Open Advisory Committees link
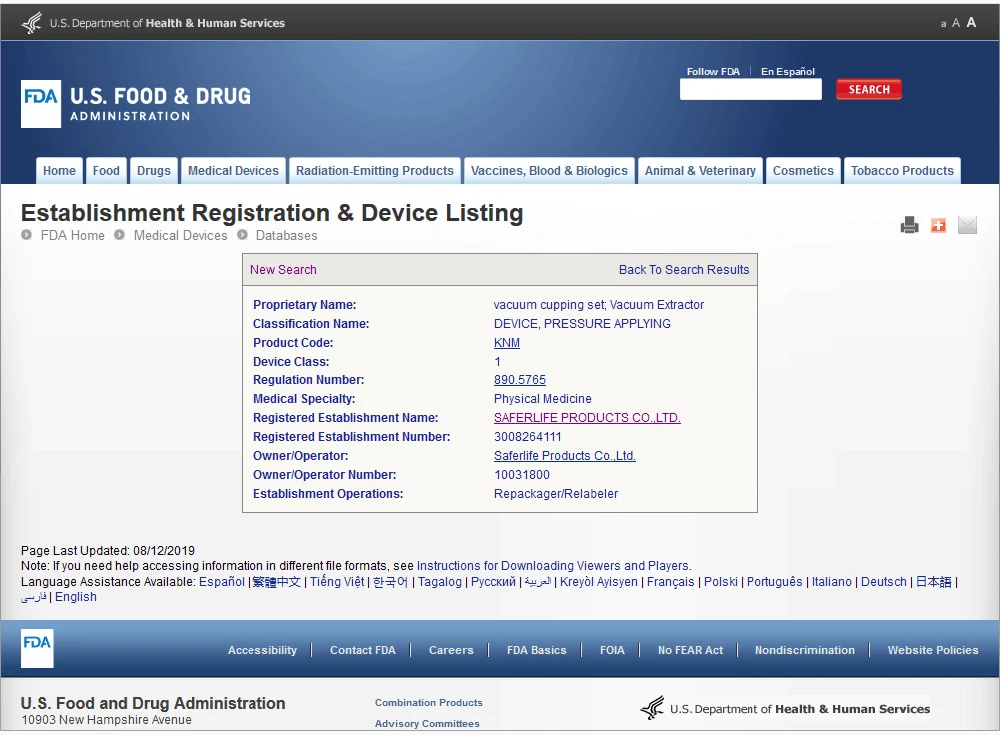The height and width of the screenshot is (735, 1000). (x=427, y=724)
